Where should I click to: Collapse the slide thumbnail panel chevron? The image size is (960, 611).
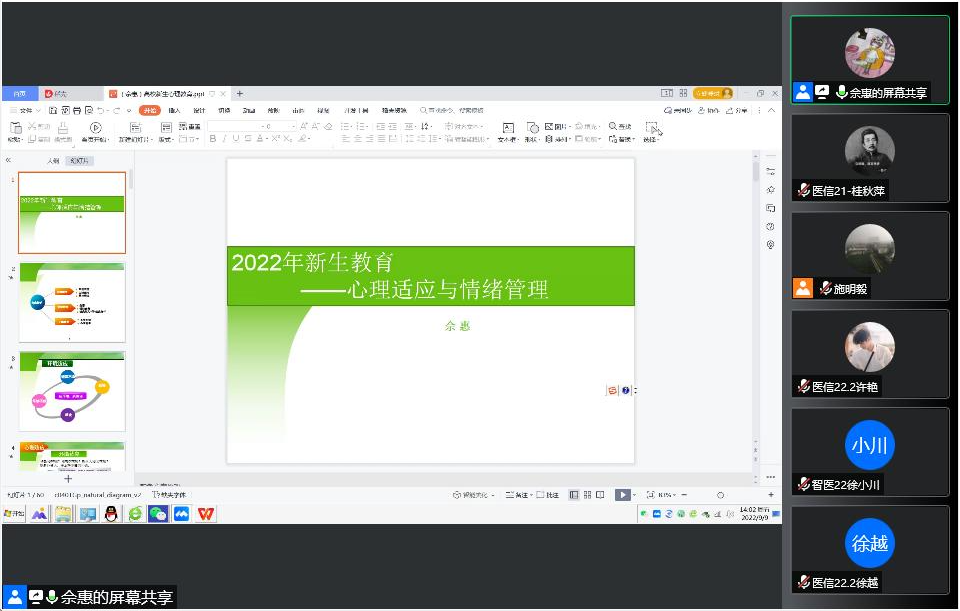9,160
